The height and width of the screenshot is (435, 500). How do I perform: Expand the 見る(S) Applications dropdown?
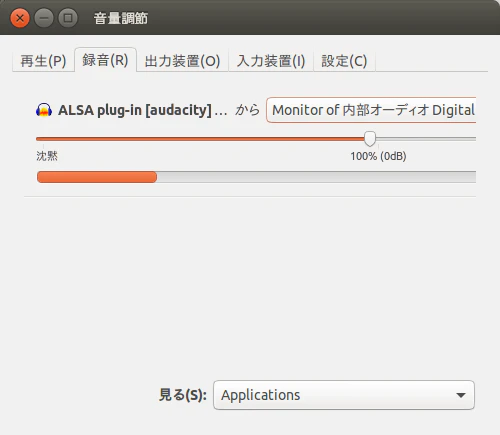344,395
